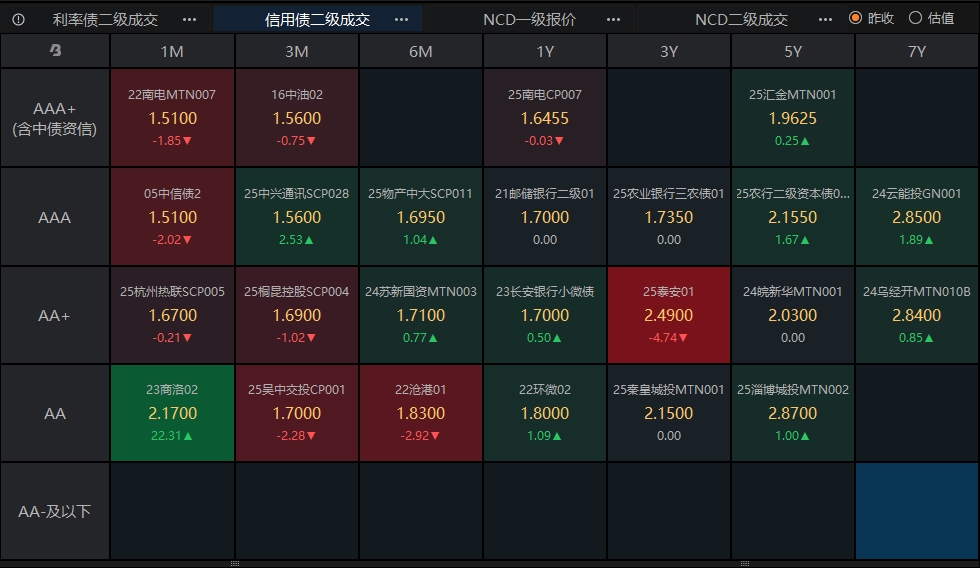The image size is (980, 568).
Task: Click the info icon beside 利率债二级成交
Action: (18, 19)
